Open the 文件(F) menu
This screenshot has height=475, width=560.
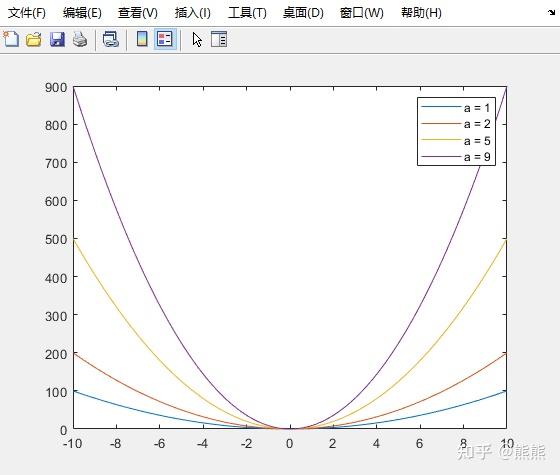pos(27,13)
